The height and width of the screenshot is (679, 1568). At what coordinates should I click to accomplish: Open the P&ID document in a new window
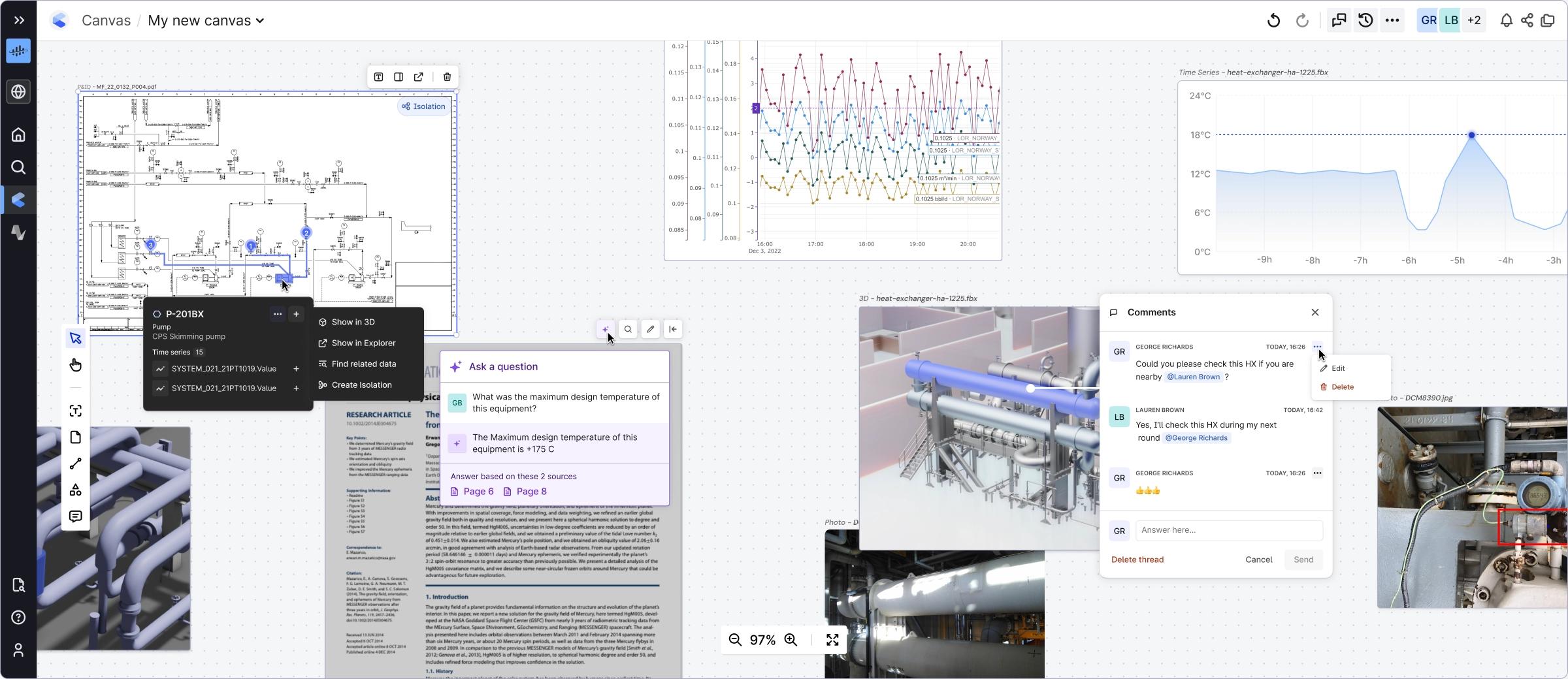419,77
